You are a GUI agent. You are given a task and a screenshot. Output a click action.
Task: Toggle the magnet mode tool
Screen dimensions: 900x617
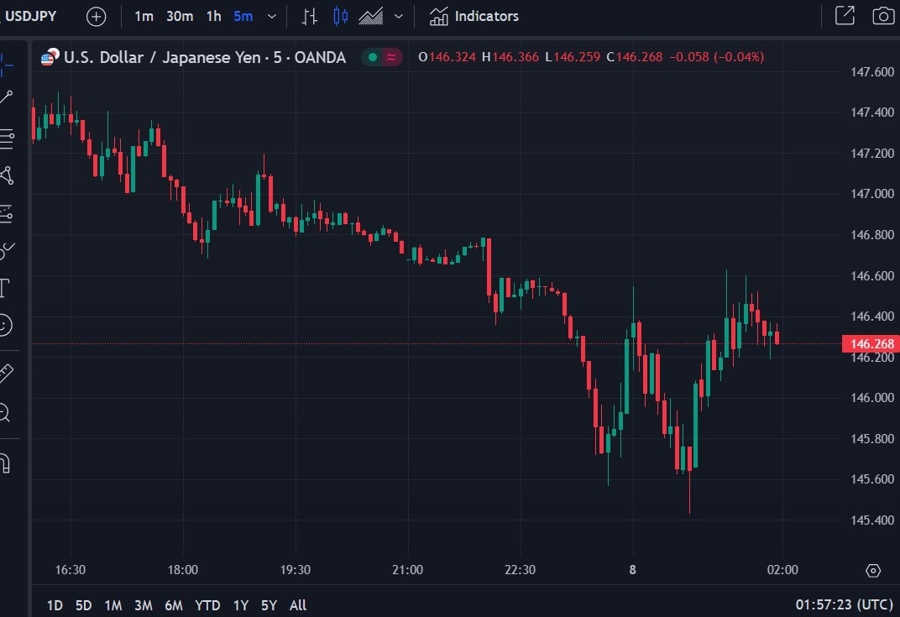click(x=6, y=463)
